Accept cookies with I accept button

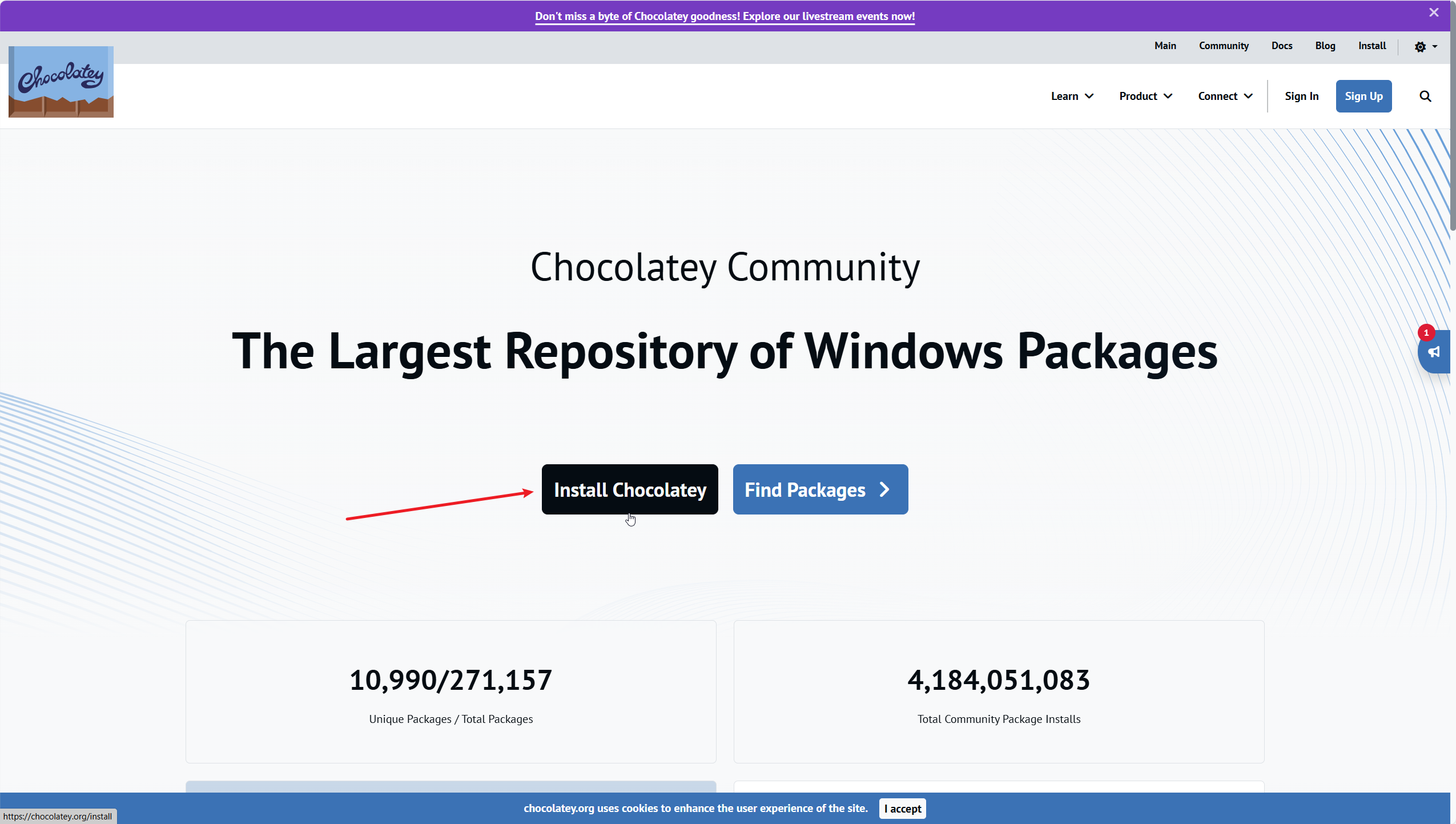point(902,808)
